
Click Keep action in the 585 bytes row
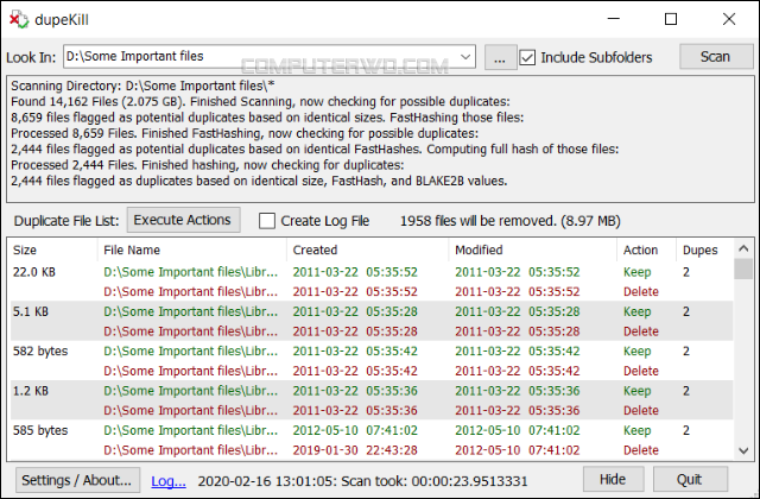(x=637, y=430)
